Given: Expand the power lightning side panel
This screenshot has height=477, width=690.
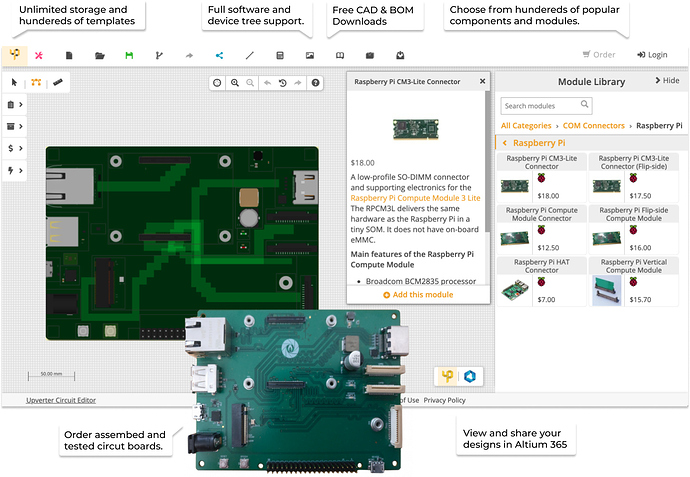Looking at the screenshot, I should [15, 170].
